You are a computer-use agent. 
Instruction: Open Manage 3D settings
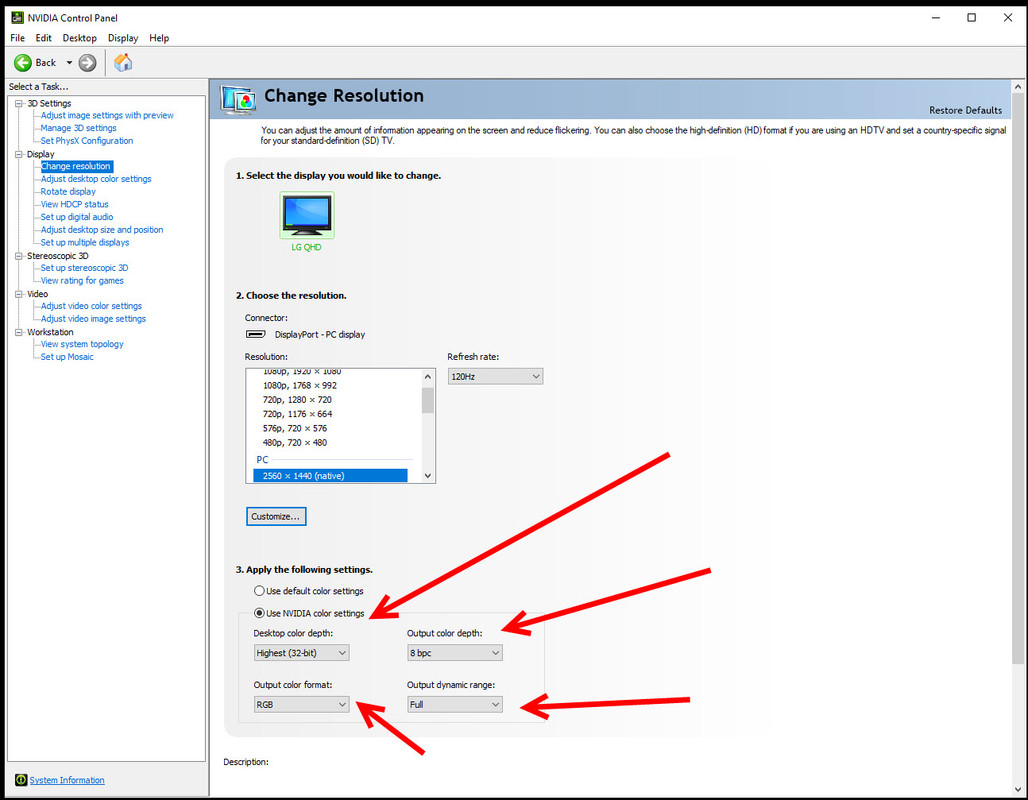point(79,128)
